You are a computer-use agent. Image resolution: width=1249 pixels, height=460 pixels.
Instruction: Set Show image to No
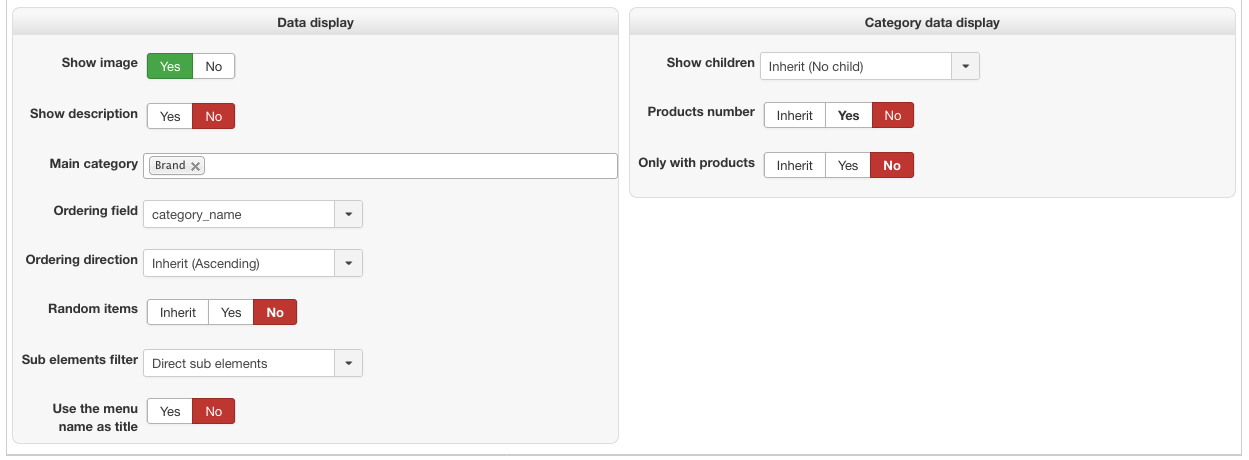(213, 66)
